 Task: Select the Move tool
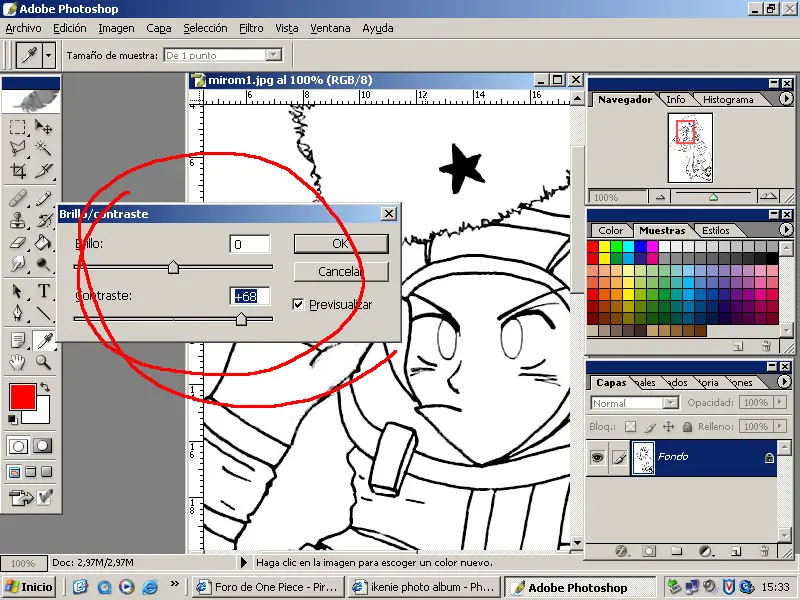point(43,127)
